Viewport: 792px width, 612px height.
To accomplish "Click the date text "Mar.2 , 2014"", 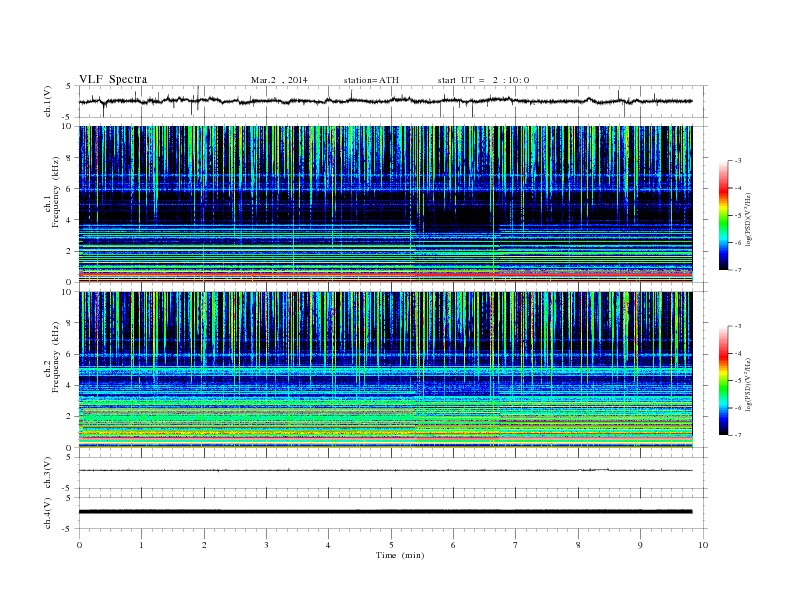I will [279, 80].
